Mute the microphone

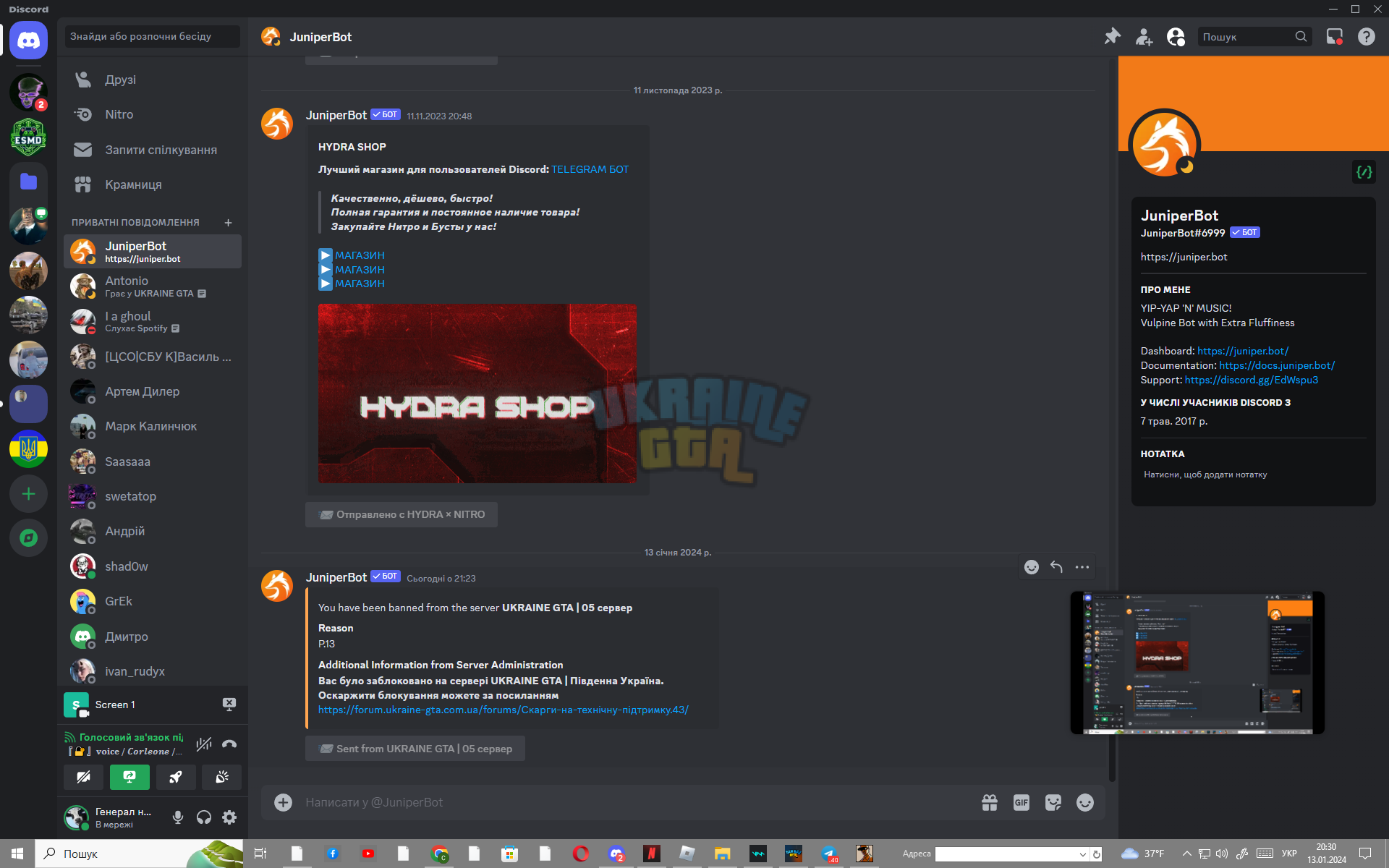(178, 817)
